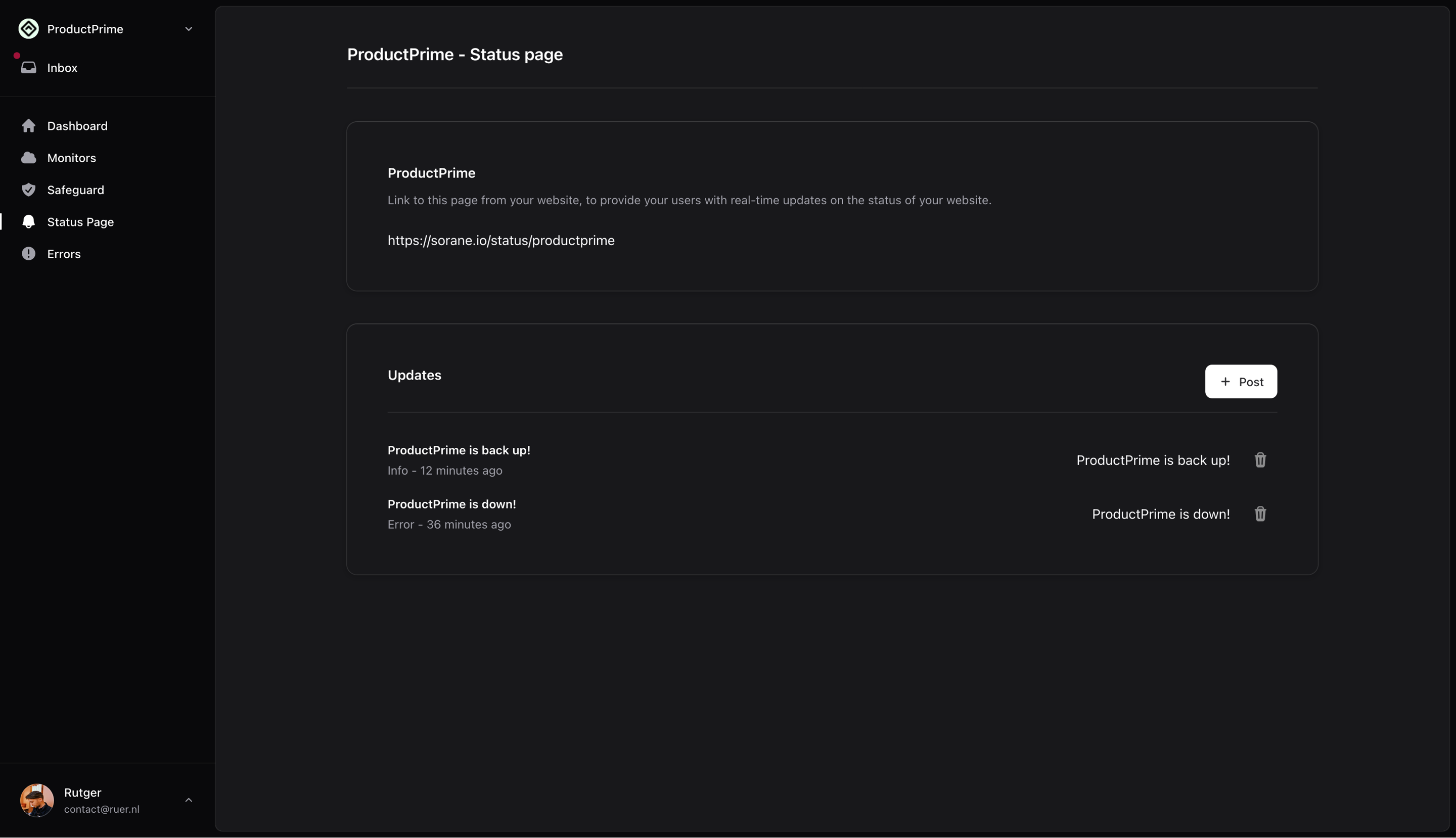
Task: Expand the ProductPrime project switcher chevron
Action: pyautogui.click(x=188, y=29)
